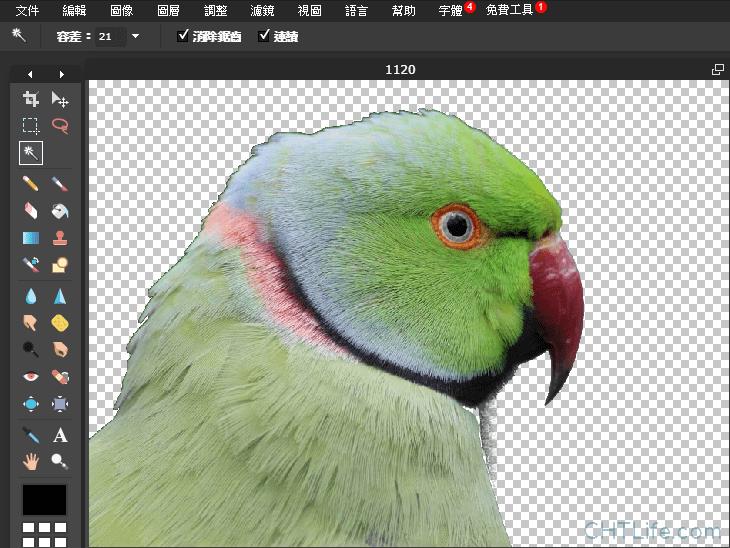Expand toolbox with the right arrow
This screenshot has width=730, height=548.
(x=62, y=74)
